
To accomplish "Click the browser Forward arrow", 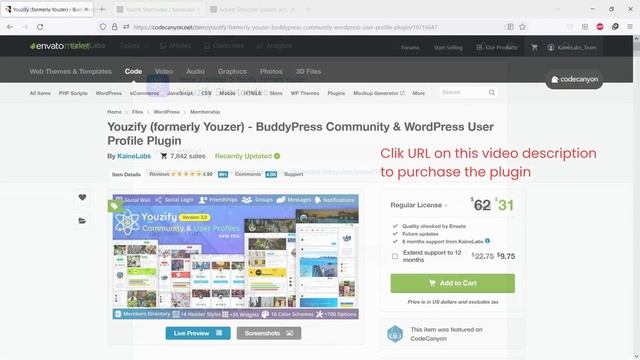I will 25,27.
